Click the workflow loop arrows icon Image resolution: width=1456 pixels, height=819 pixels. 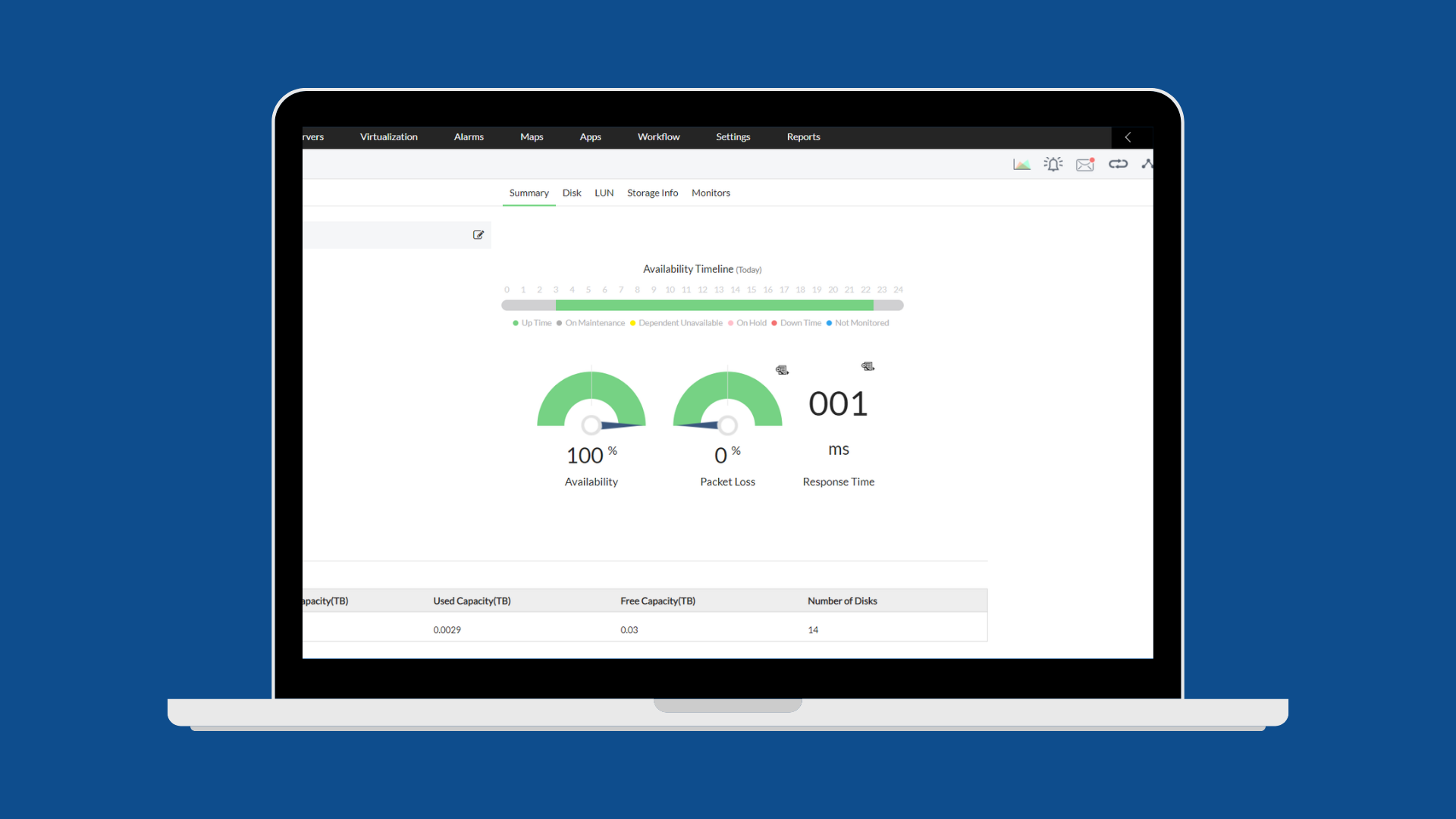click(x=1118, y=164)
